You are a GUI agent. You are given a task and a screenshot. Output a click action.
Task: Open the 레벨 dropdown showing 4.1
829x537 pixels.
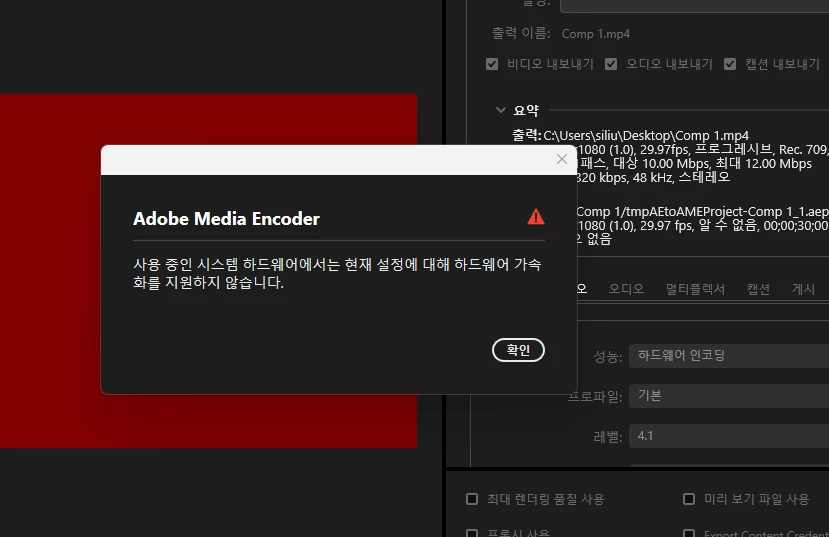coord(729,436)
